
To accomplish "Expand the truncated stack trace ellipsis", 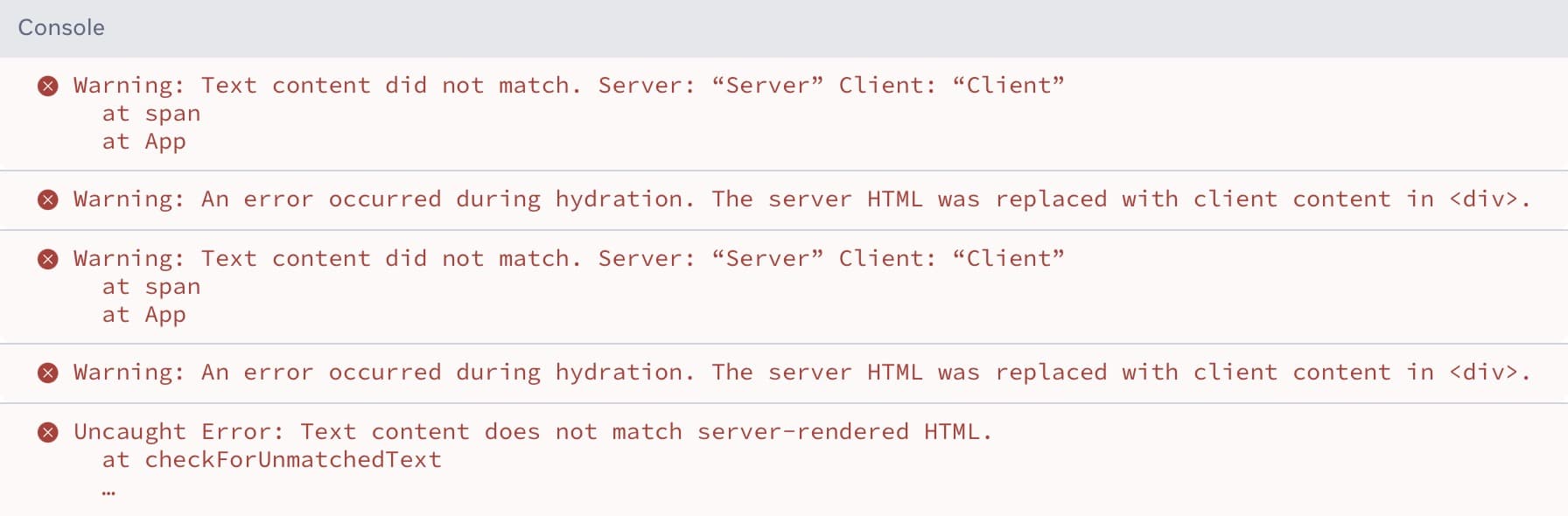I will pyautogui.click(x=108, y=492).
